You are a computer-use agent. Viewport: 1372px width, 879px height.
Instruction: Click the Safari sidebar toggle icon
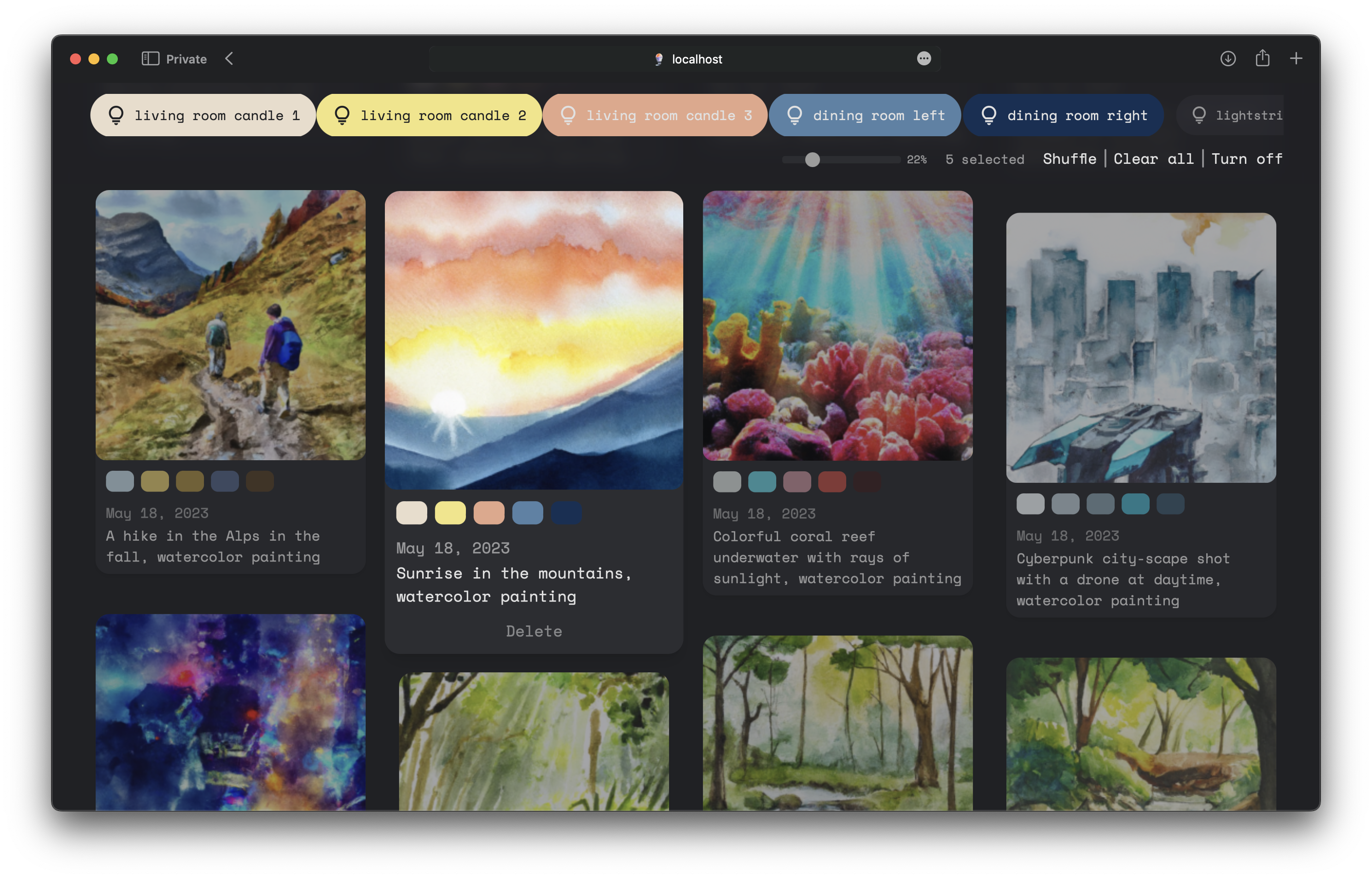coord(150,59)
